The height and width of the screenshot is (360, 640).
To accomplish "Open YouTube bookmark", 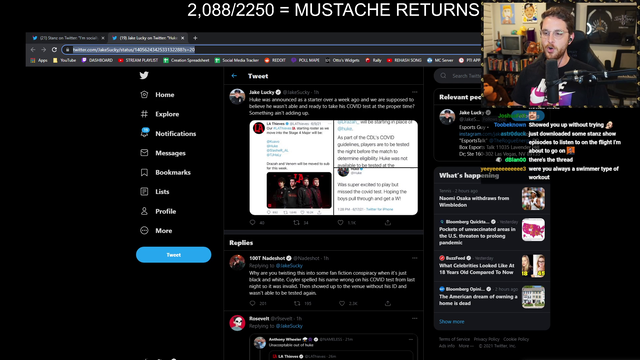I will [64, 60].
